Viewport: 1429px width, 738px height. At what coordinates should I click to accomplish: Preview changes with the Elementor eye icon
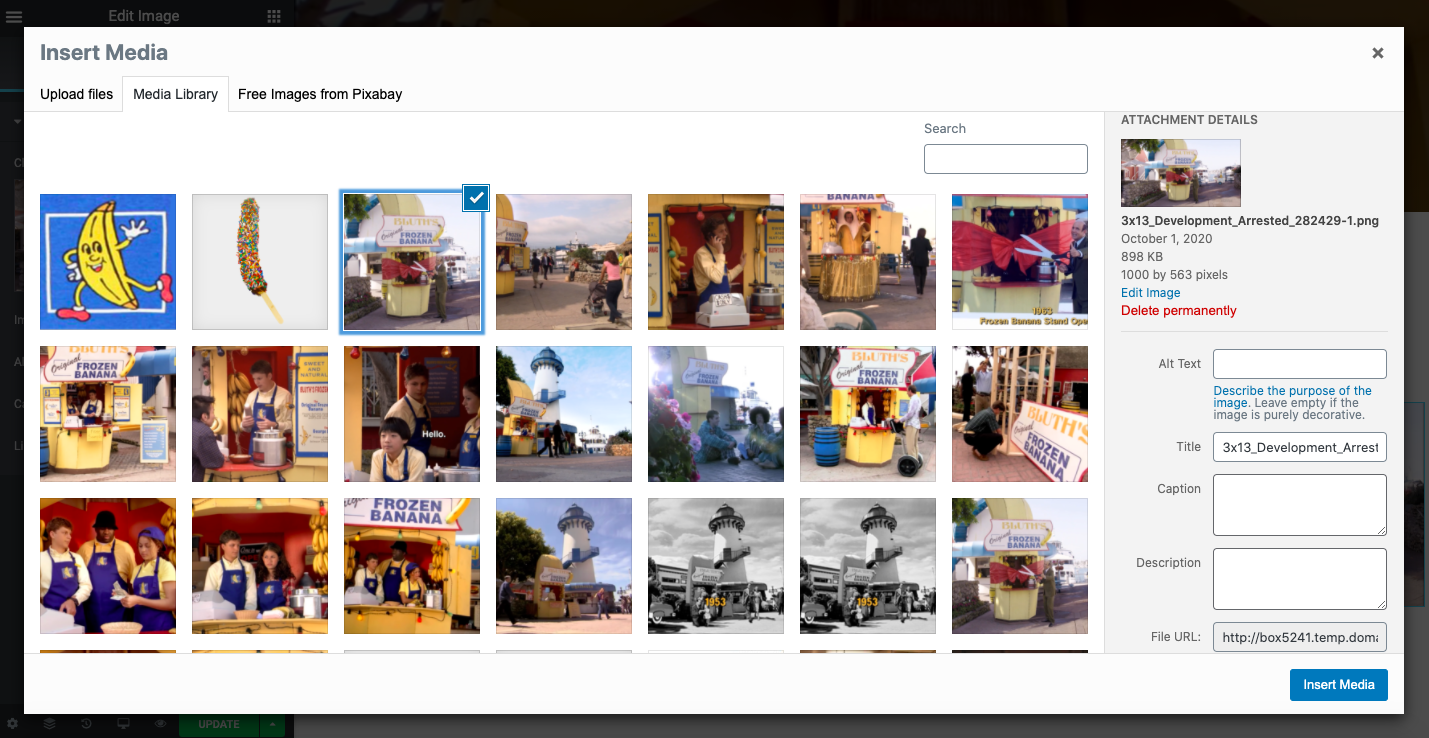point(160,723)
